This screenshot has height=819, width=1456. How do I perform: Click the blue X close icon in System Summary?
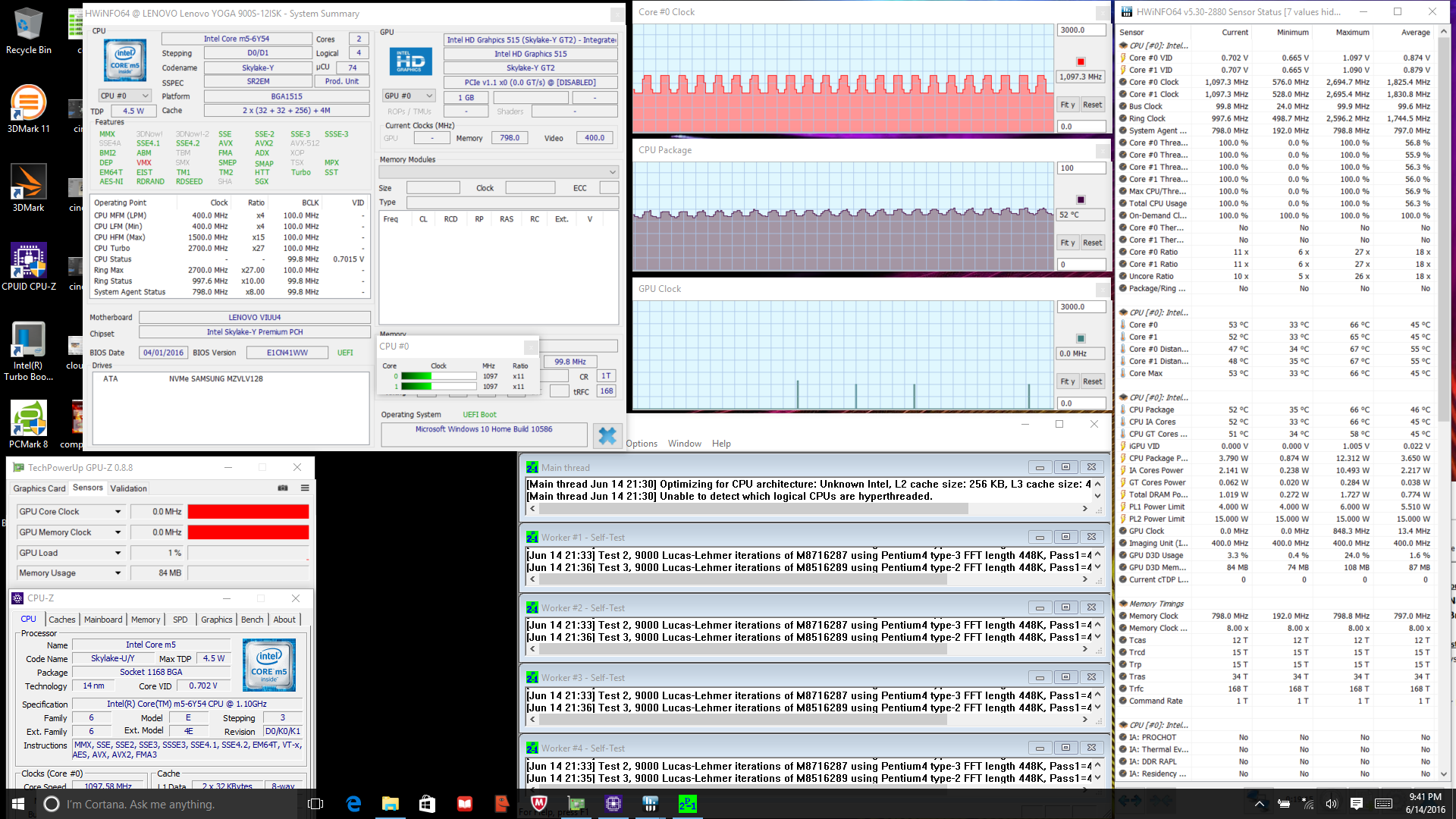point(607,435)
